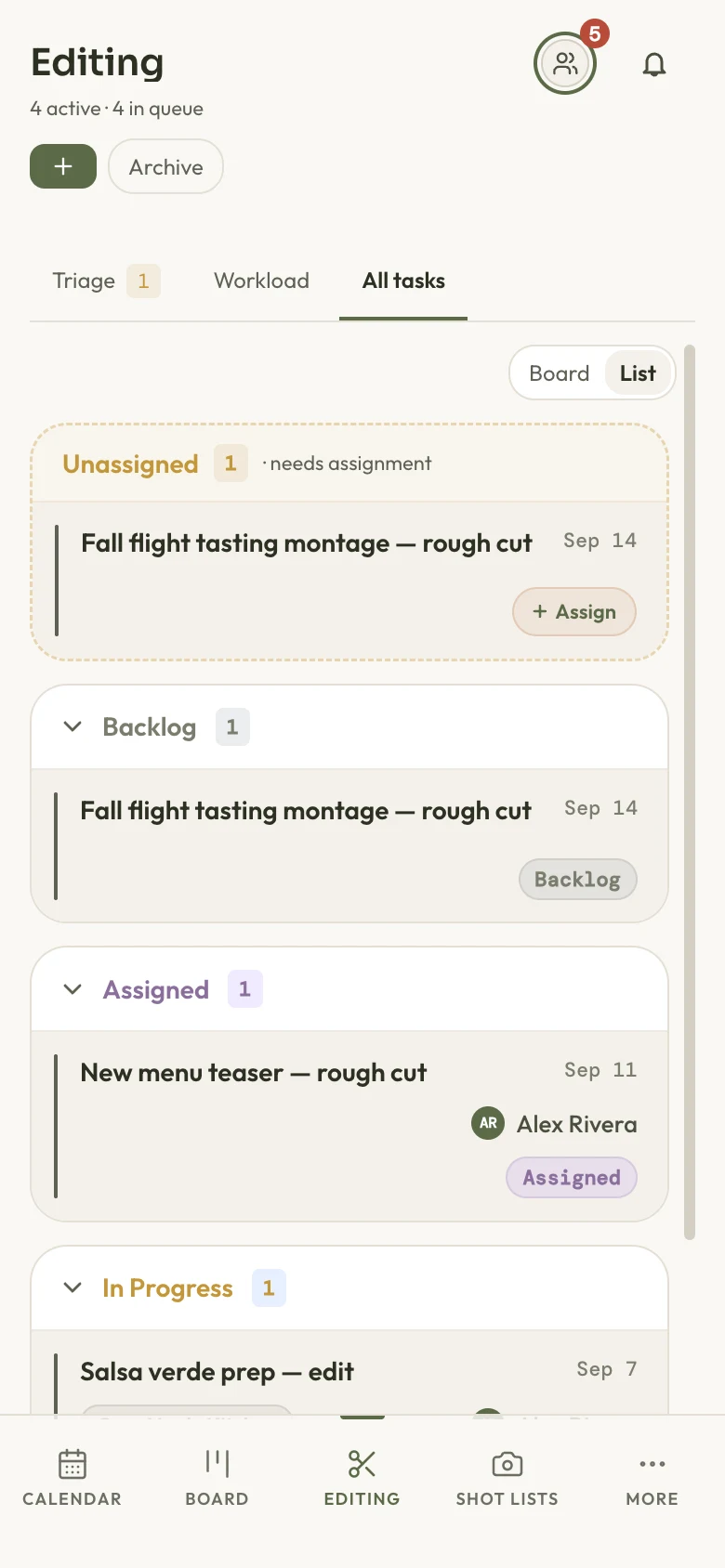Collapse the In Progress section
The image size is (725, 1568).
click(72, 1287)
